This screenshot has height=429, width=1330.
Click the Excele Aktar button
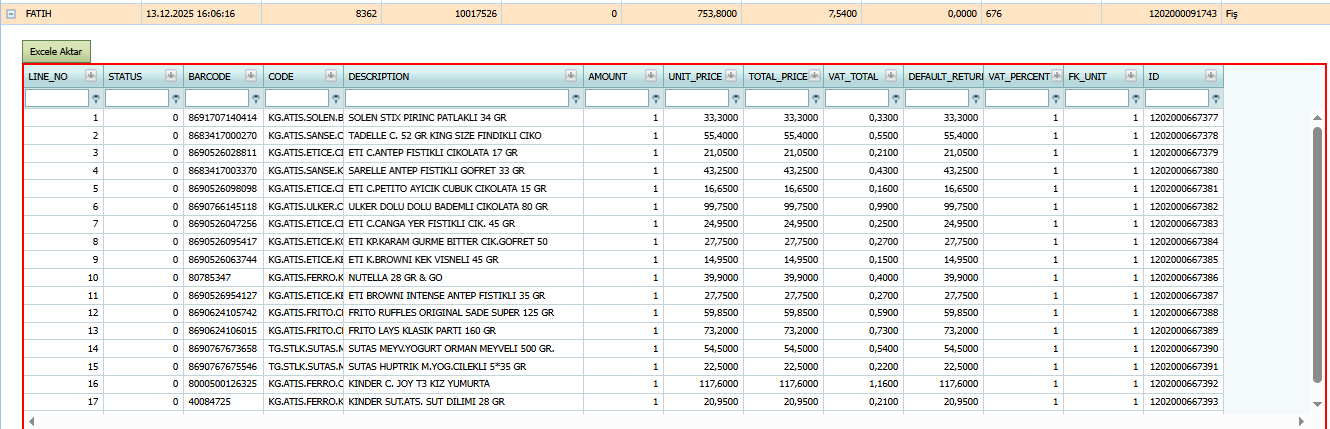[x=57, y=51]
